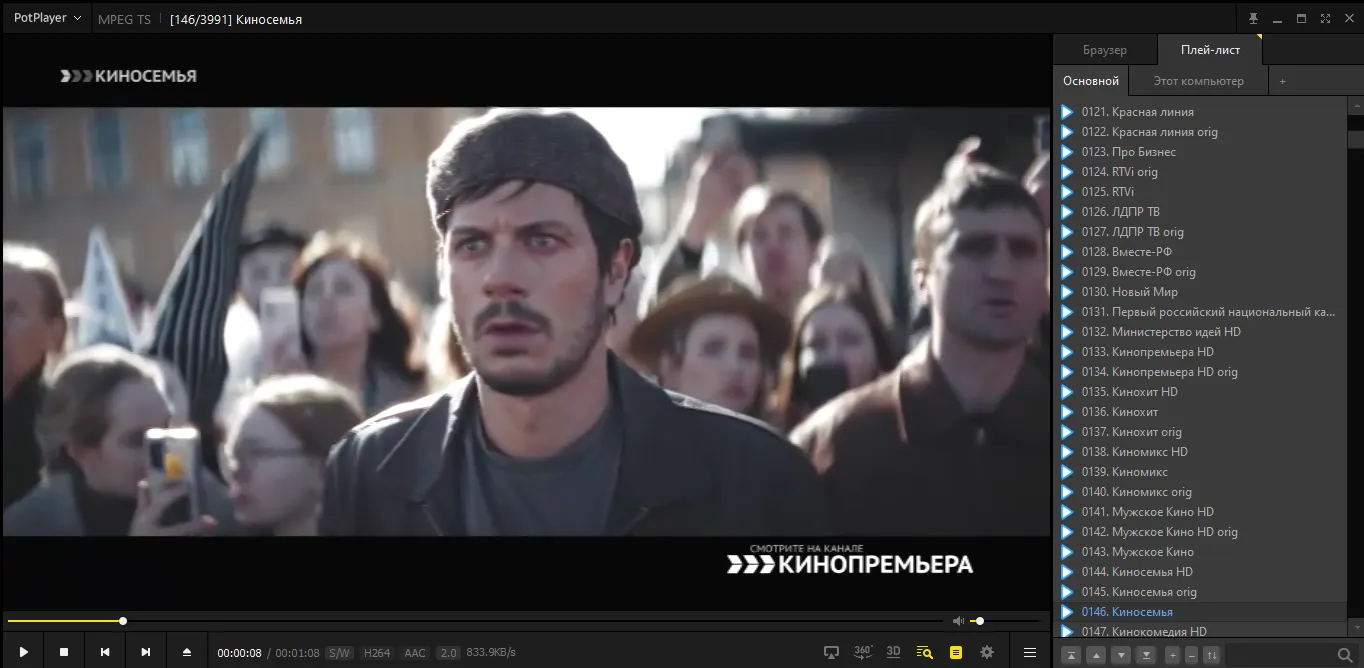Open file with the eject icon
The width and height of the screenshot is (1364, 668).
[186, 652]
